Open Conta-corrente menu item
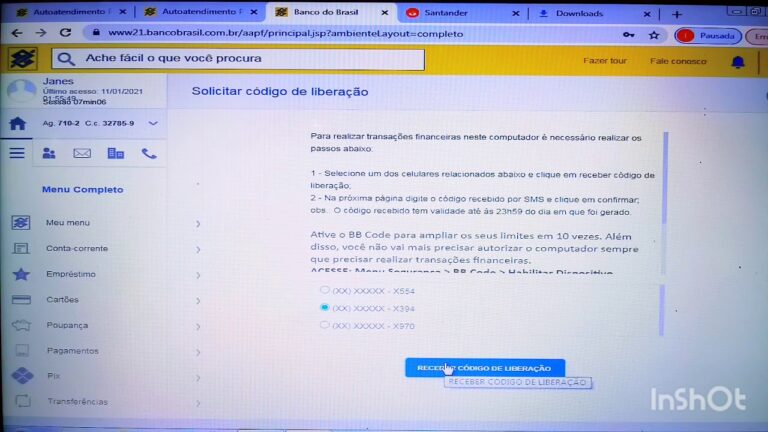This screenshot has width=768, height=432. coord(77,248)
